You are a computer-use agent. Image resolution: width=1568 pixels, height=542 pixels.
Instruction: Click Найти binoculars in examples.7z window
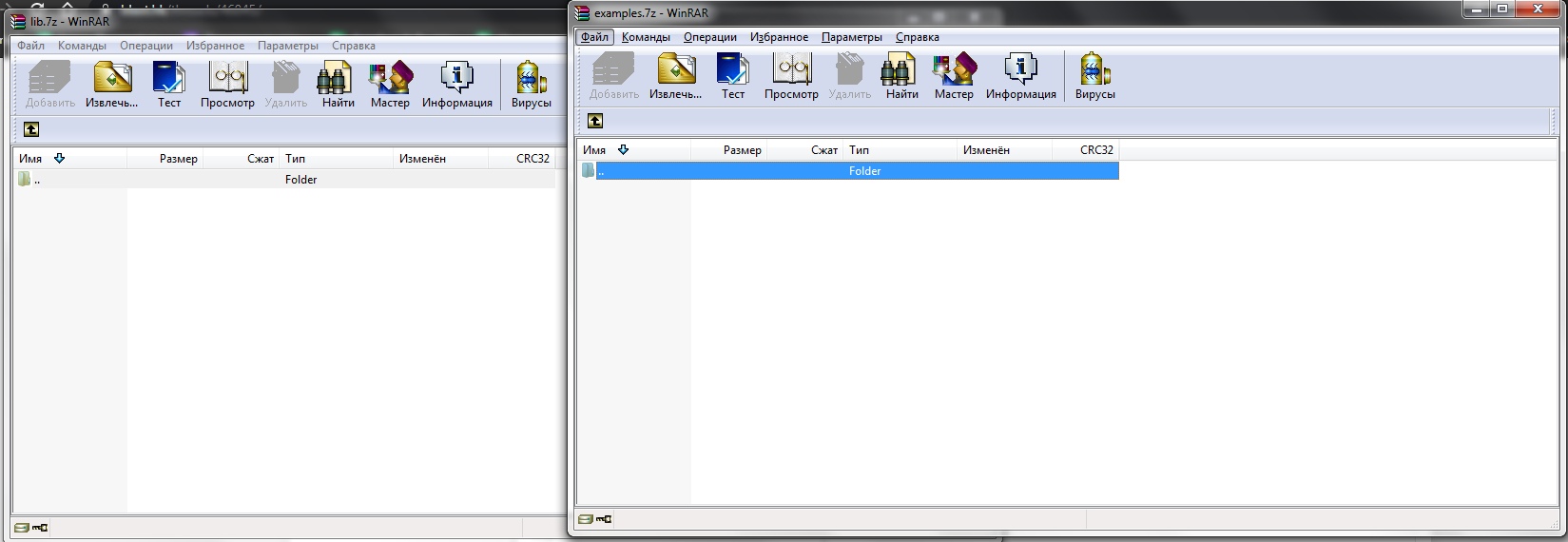pyautogui.click(x=901, y=76)
